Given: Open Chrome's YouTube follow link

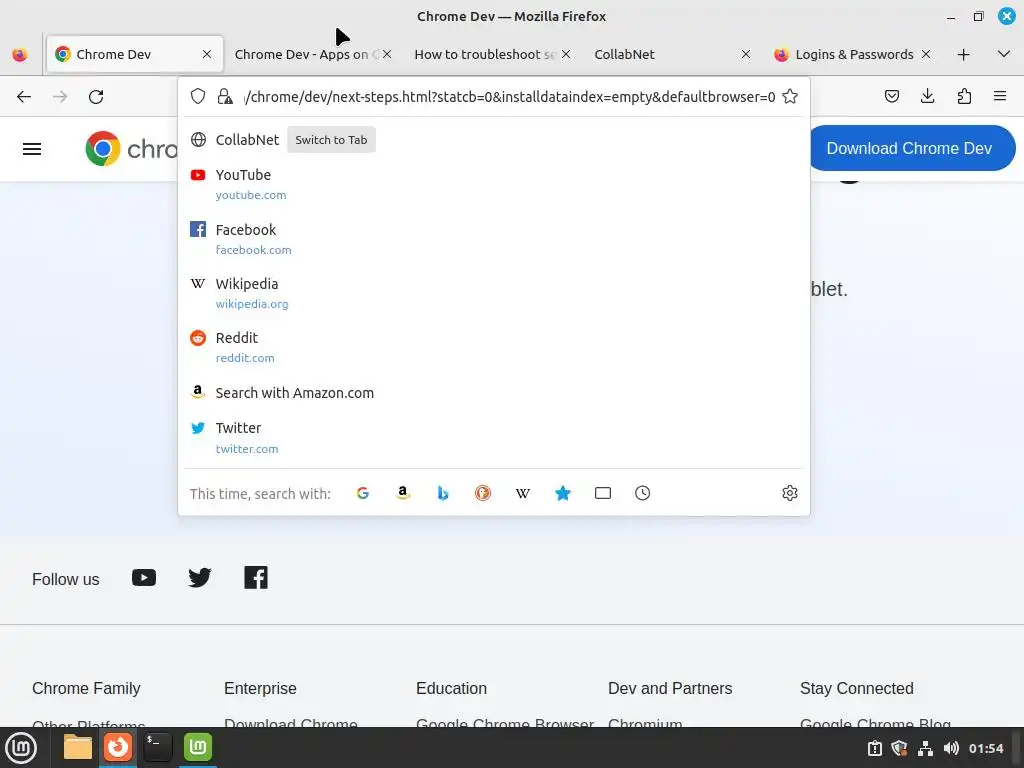Looking at the screenshot, I should pyautogui.click(x=144, y=578).
